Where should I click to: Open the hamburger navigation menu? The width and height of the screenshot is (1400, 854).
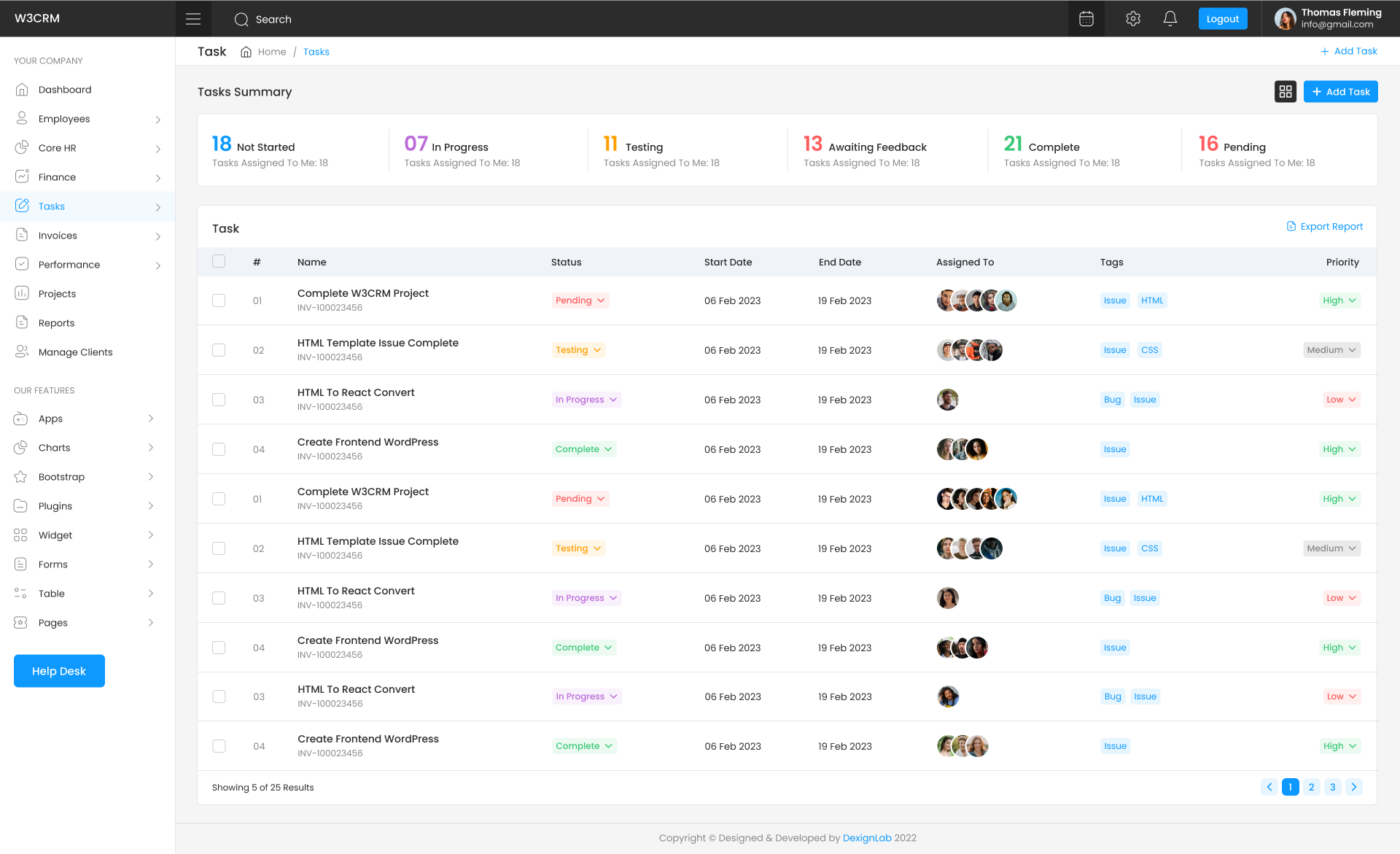click(193, 18)
